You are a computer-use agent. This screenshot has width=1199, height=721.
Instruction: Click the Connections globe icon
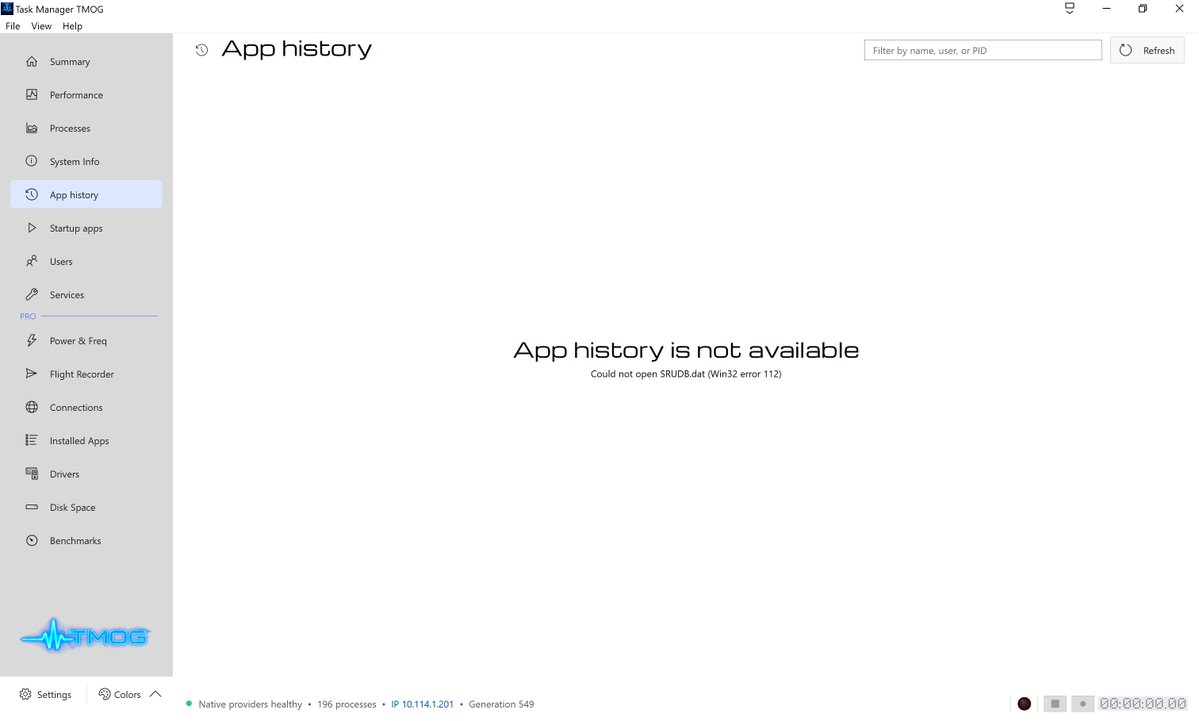[x=31, y=408]
